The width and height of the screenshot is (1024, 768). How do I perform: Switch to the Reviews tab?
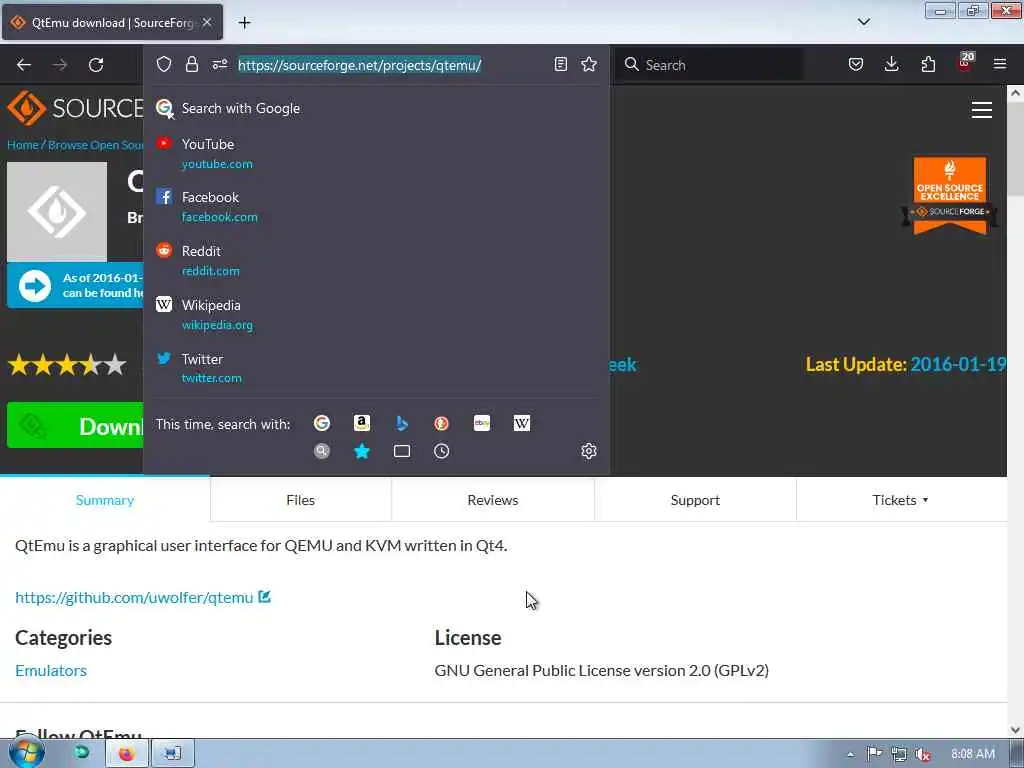pyautogui.click(x=493, y=500)
